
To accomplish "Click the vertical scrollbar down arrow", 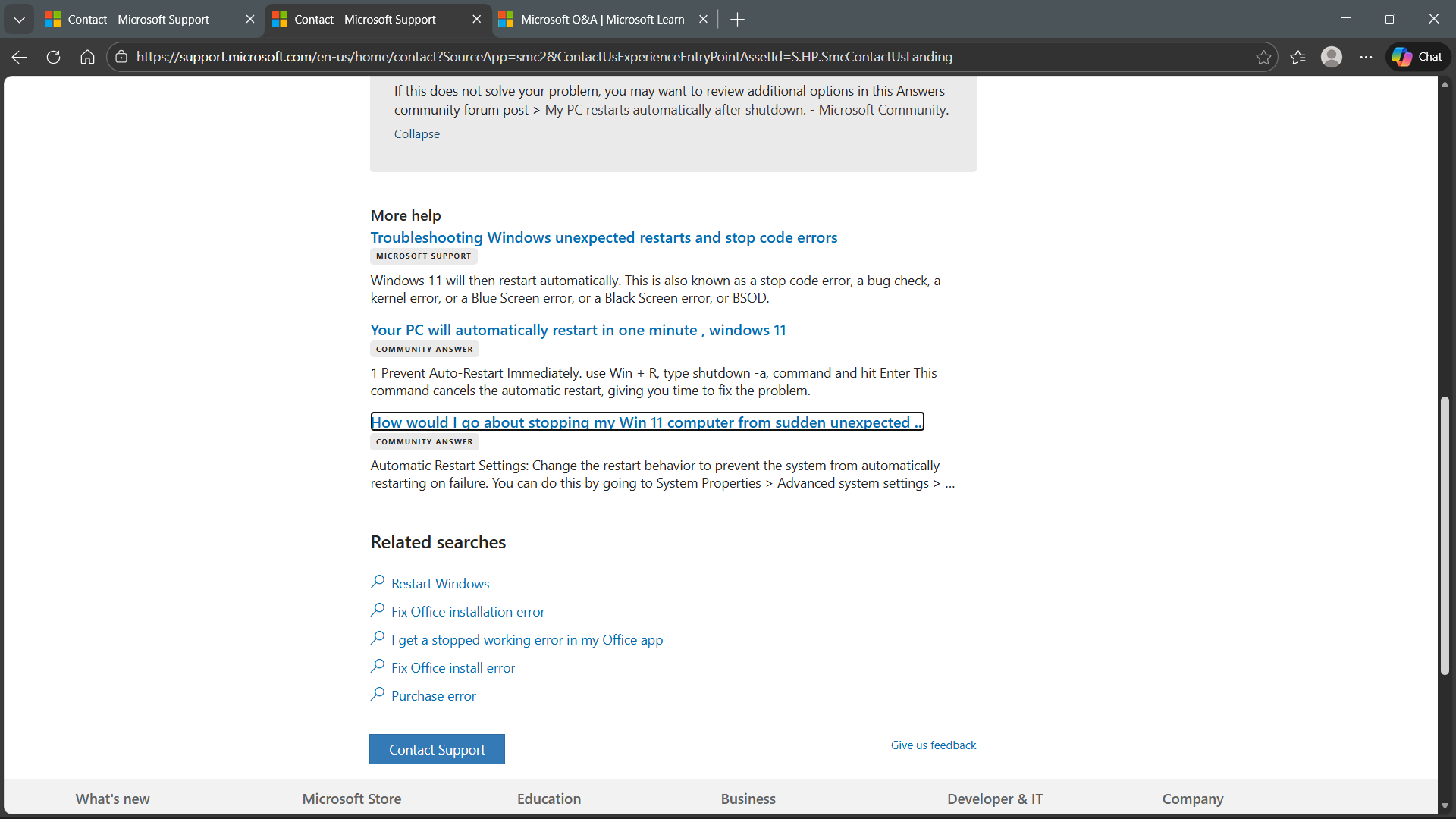I will point(1445,805).
